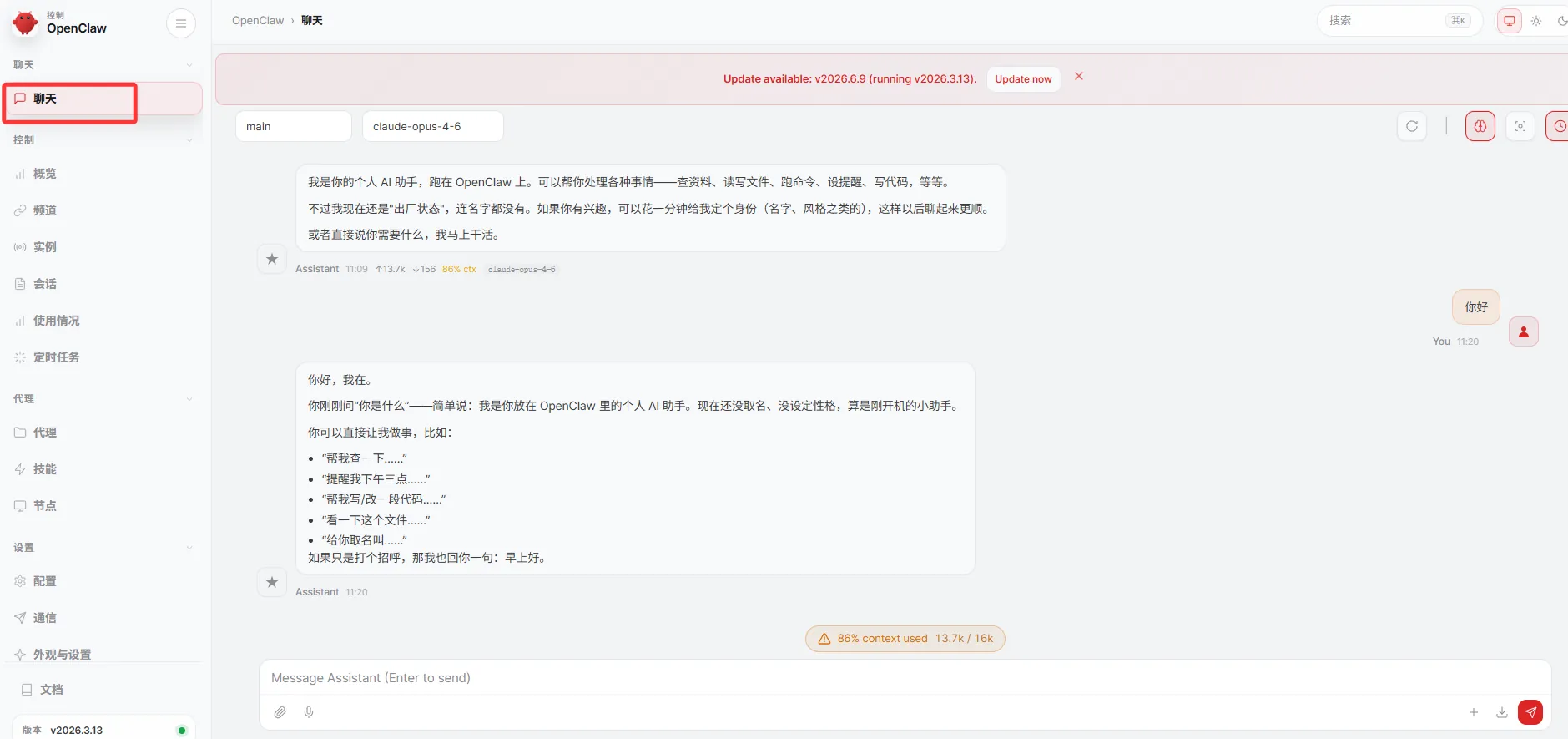
Task: Open the 节点 nodes page
Action: coord(103,506)
